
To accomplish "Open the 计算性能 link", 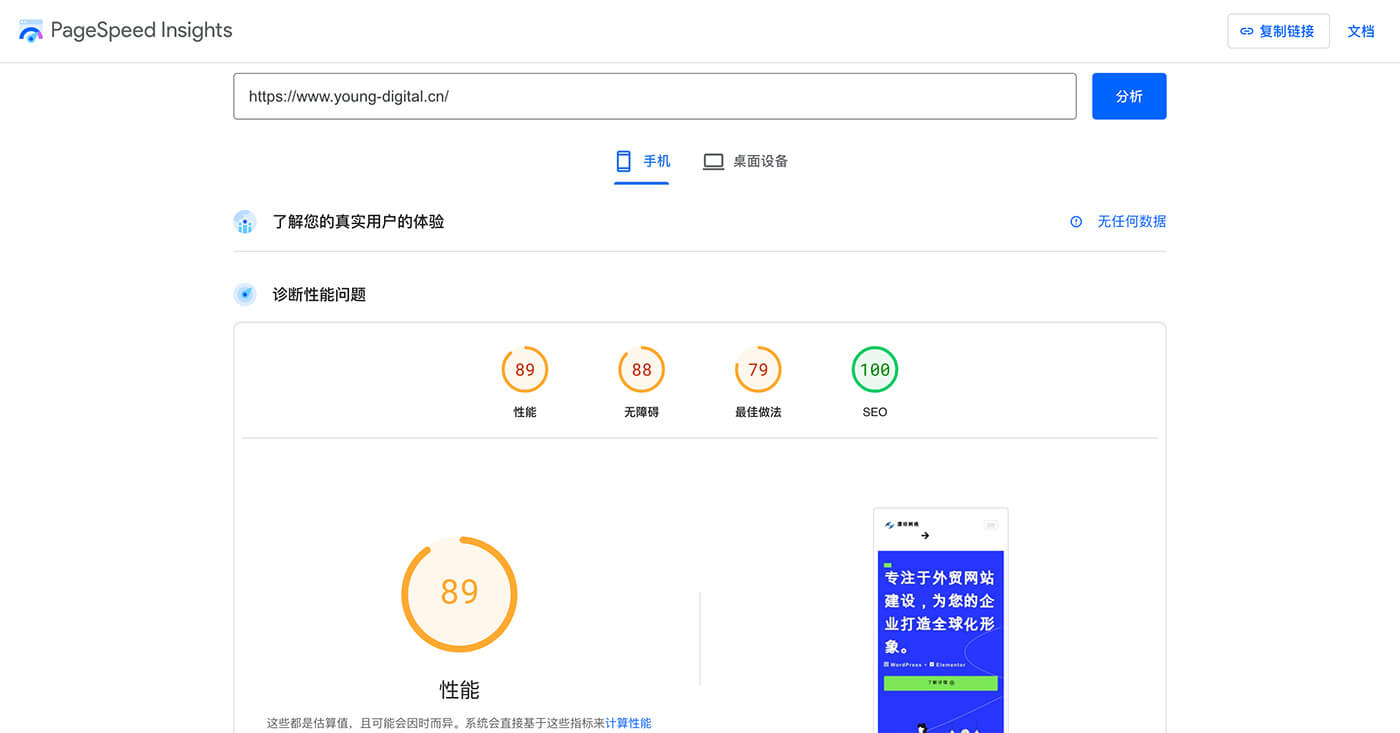I will coord(628,723).
